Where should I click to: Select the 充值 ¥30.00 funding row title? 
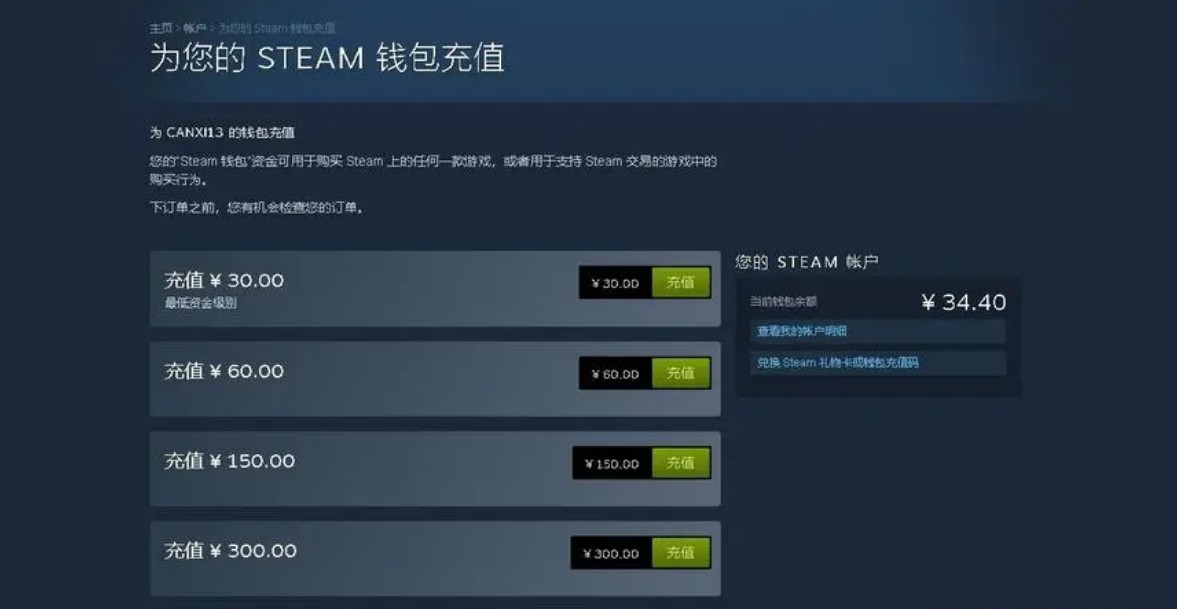pos(224,281)
